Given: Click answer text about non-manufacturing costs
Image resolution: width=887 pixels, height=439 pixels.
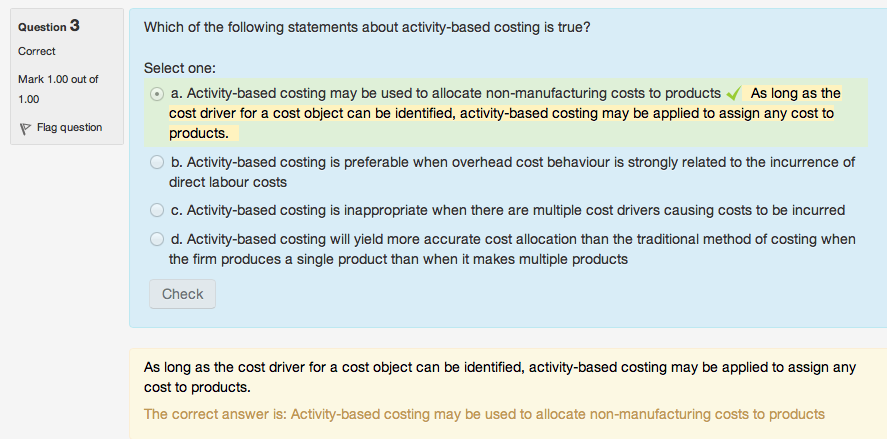Looking at the screenshot, I should [x=446, y=93].
